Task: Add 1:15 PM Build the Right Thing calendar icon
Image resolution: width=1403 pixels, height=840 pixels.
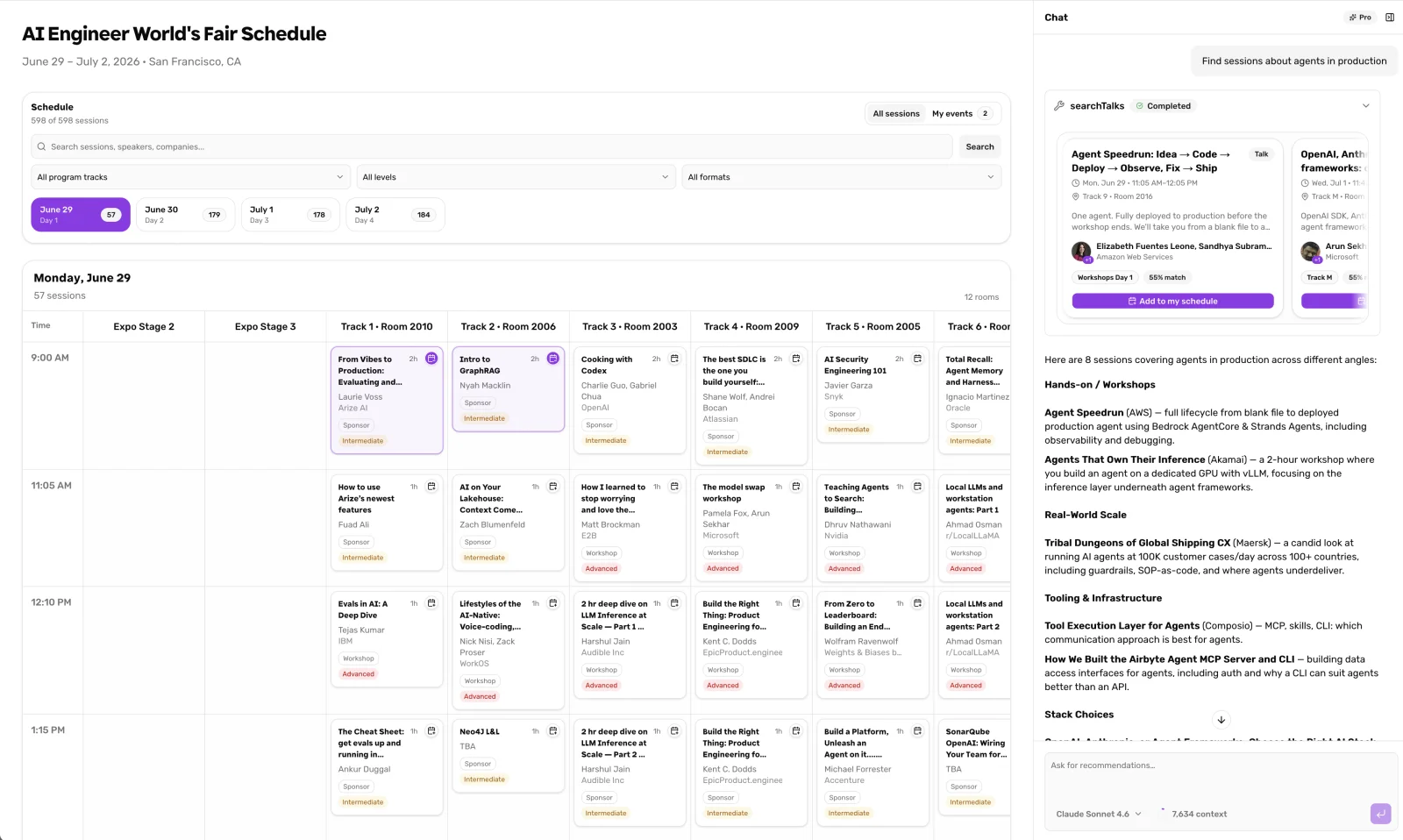Action: [796, 731]
